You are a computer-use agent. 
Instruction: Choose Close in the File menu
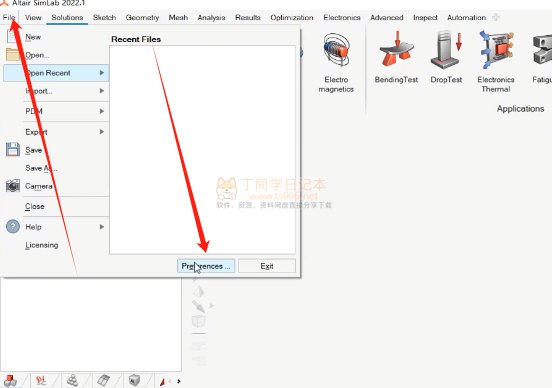point(34,207)
